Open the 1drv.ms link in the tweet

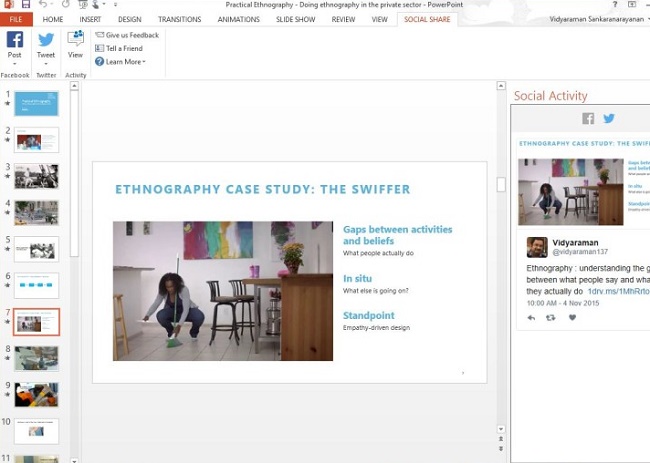(618, 291)
